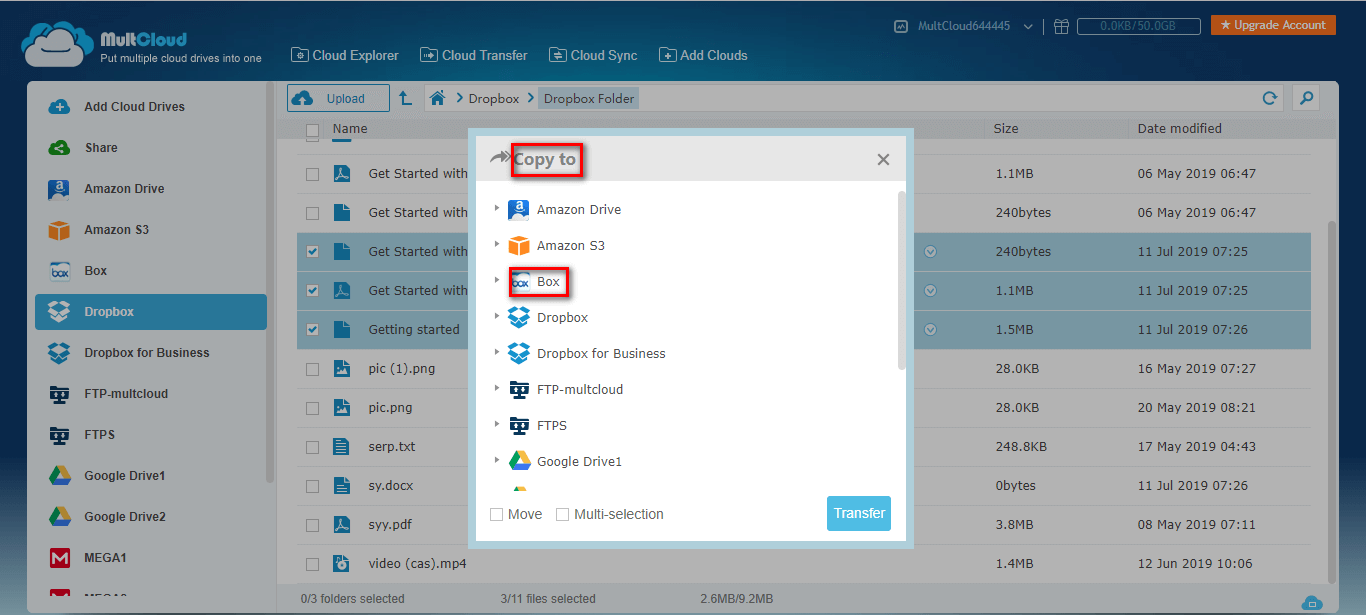The height and width of the screenshot is (615, 1366).
Task: Expand the FTP-multcloud tree node arrow
Action: (x=497, y=389)
